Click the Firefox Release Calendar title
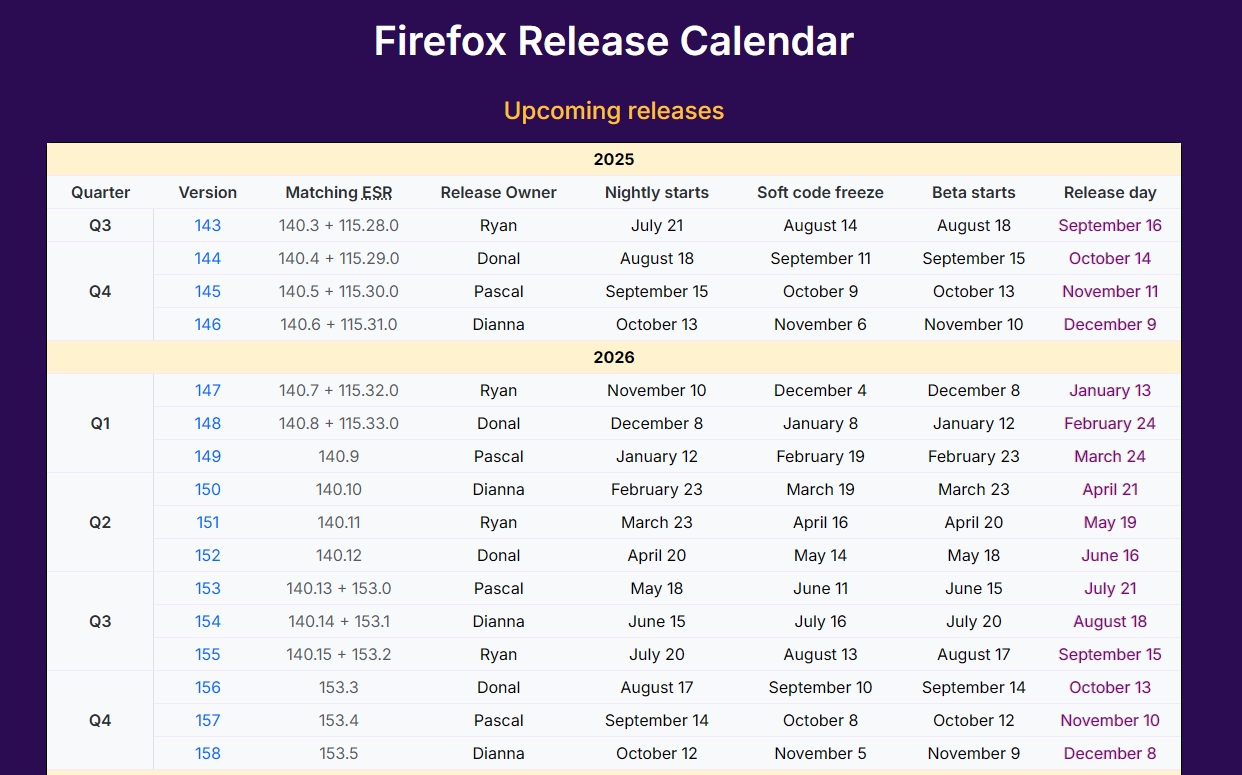This screenshot has width=1242, height=775. click(x=614, y=41)
